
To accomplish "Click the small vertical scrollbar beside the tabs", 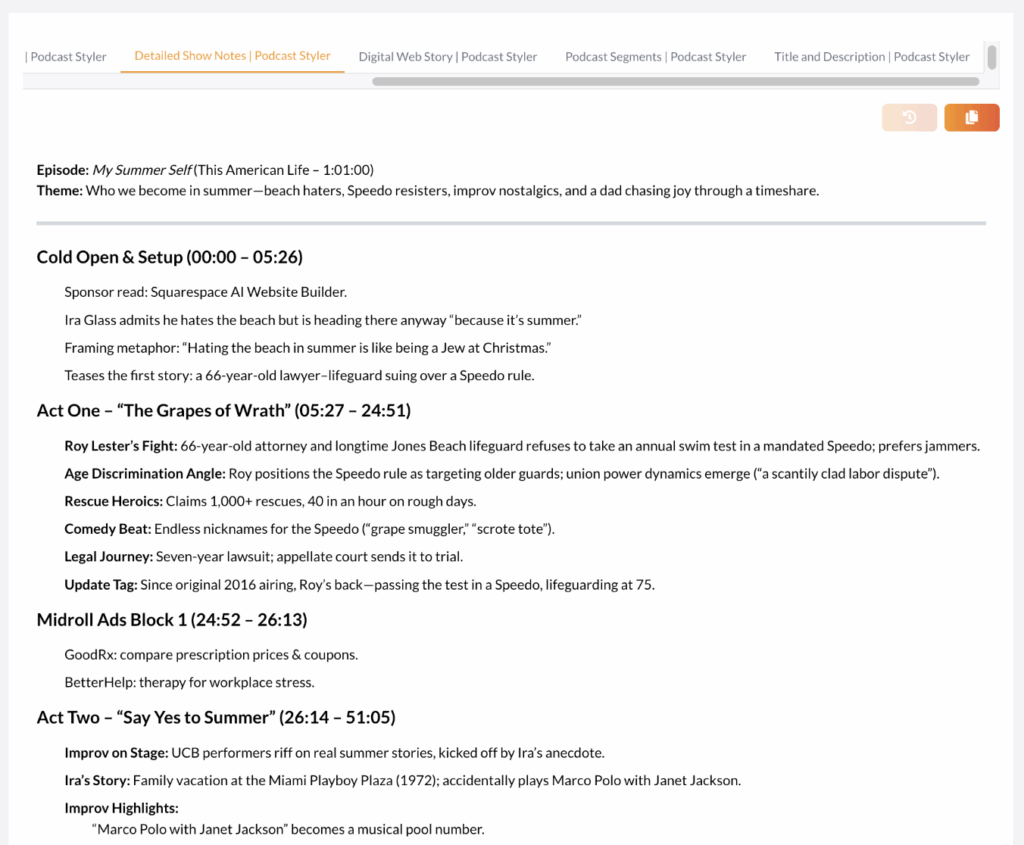I will pyautogui.click(x=991, y=57).
